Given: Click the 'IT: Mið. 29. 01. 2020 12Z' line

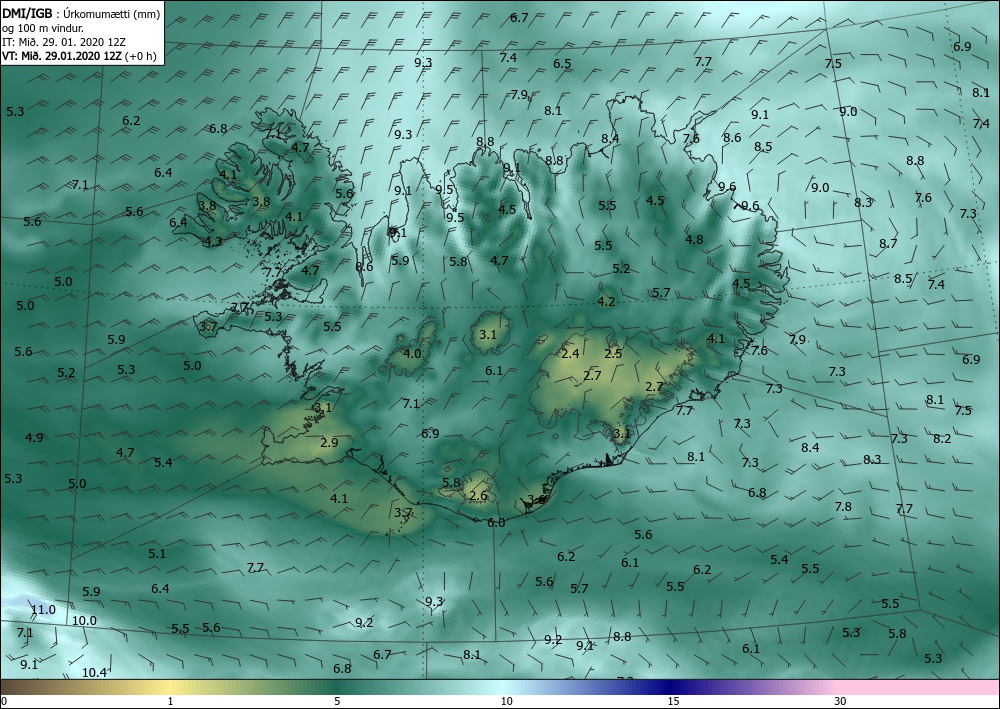Looking at the screenshot, I should [x=63, y=42].
